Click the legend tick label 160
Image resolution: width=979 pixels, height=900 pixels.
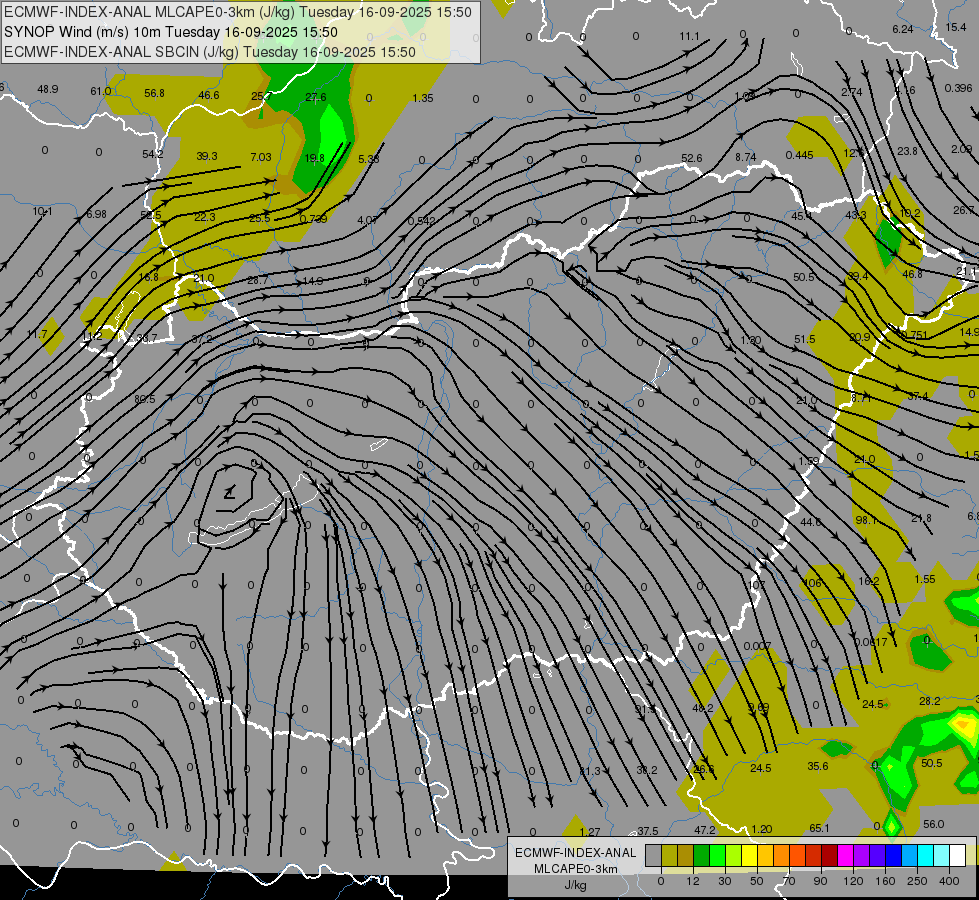[885, 881]
